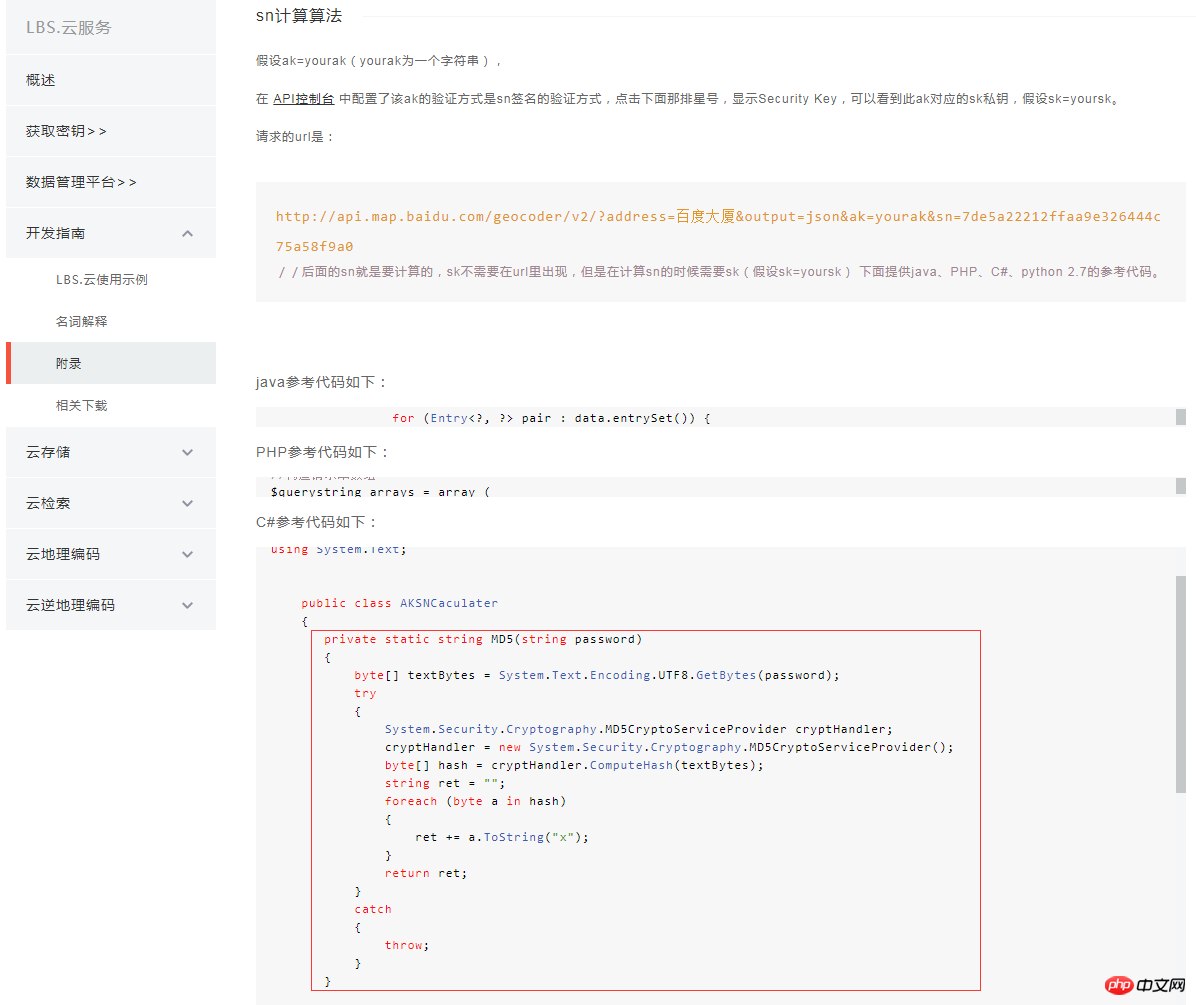Expand the 云地理编码 chevron arrow
This screenshot has width=1196, height=1005.
pos(188,554)
